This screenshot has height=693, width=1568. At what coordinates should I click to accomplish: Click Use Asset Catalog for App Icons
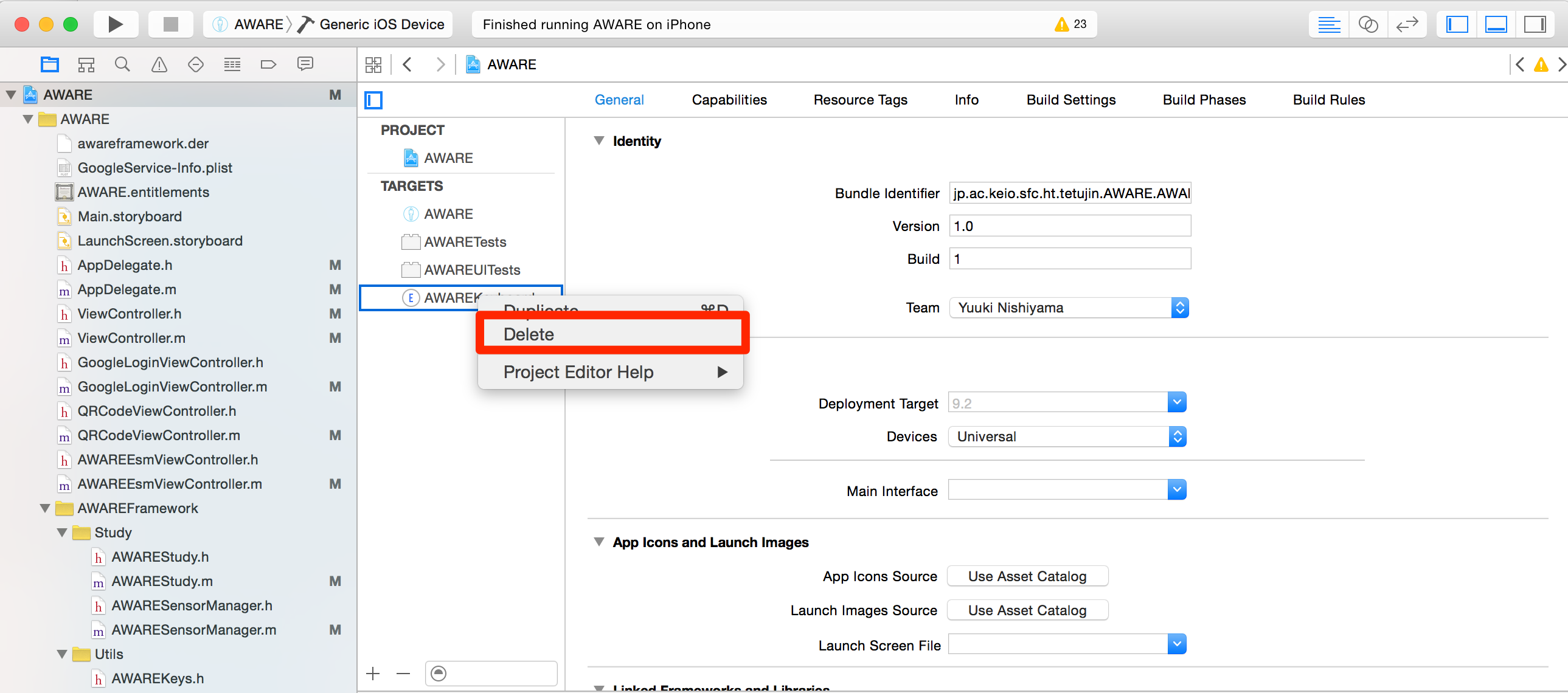pos(1027,577)
